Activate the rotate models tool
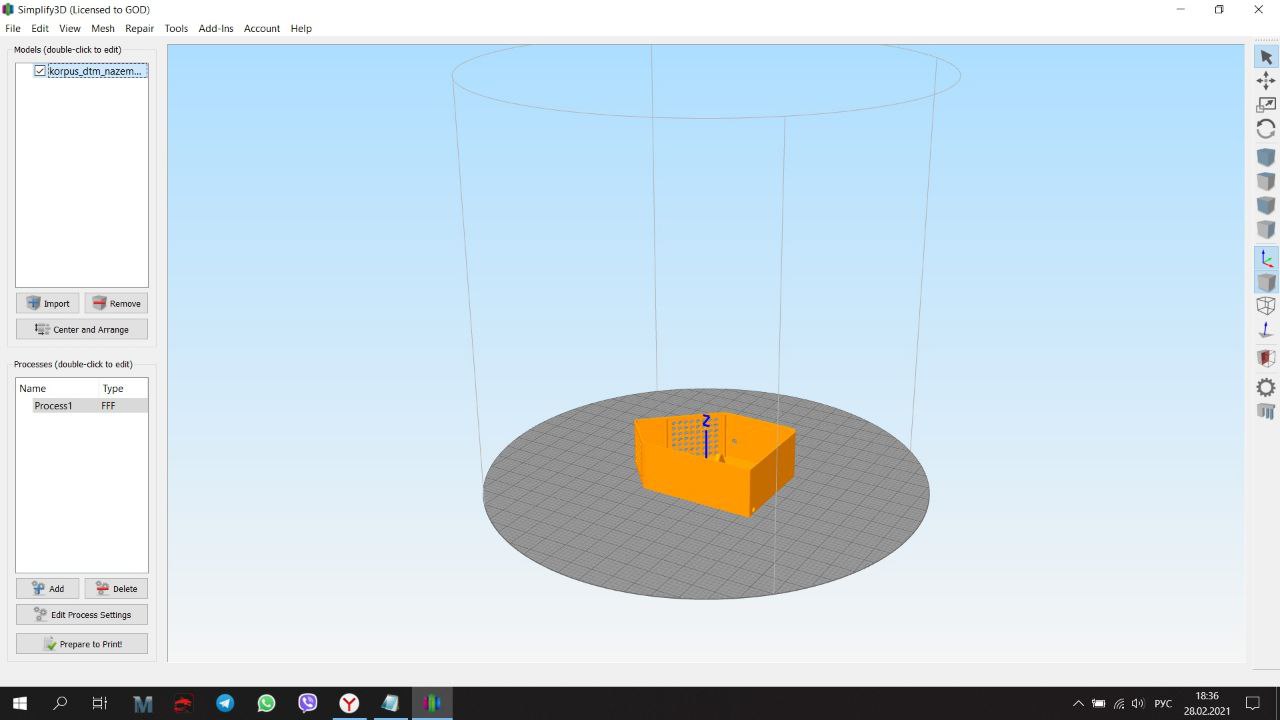Viewport: 1280px width, 720px height. [x=1266, y=129]
